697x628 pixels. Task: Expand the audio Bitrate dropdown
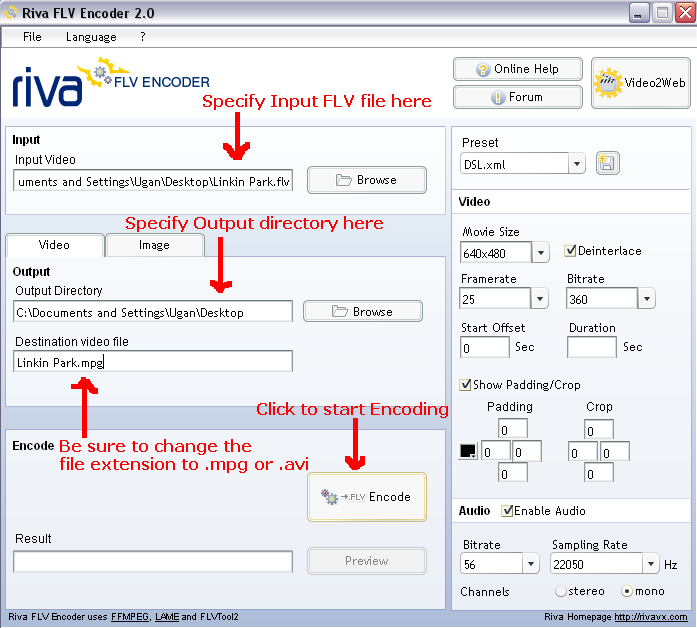(531, 564)
